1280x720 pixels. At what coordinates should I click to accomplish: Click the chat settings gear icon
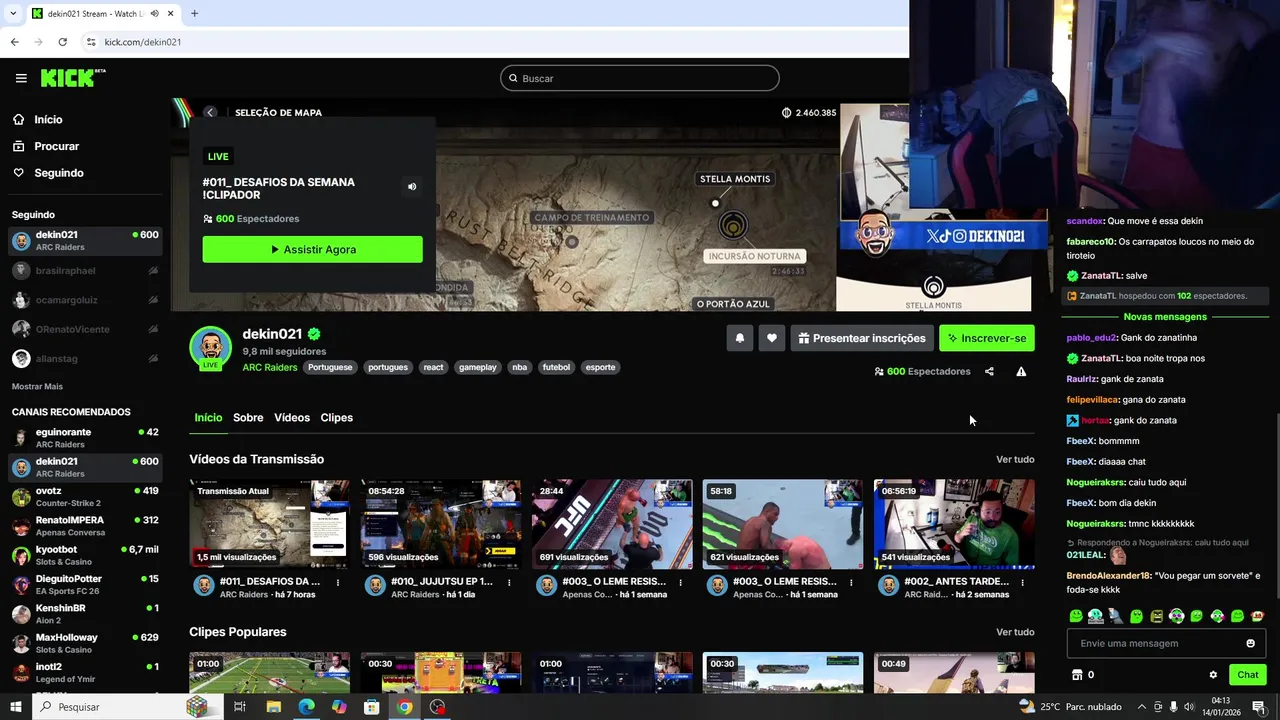click(1213, 675)
